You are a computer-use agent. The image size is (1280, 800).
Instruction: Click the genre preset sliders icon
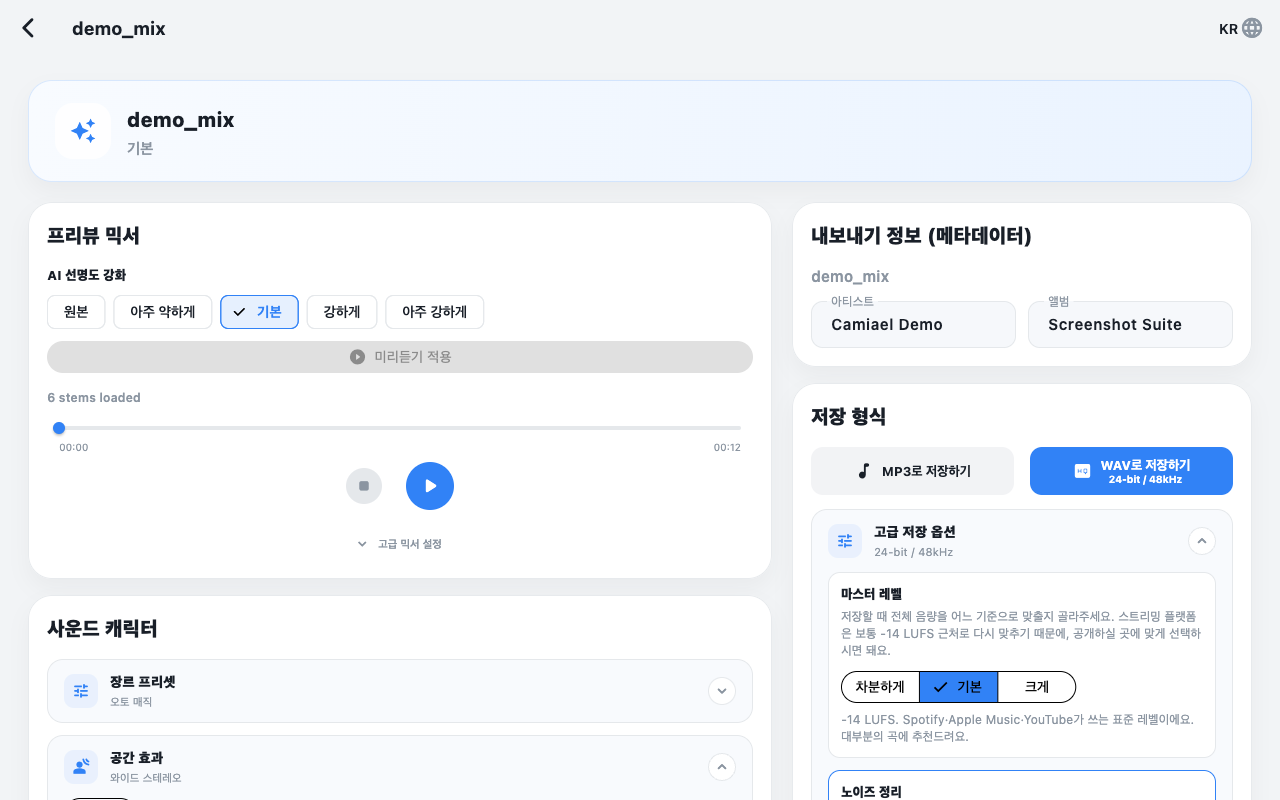point(81,691)
